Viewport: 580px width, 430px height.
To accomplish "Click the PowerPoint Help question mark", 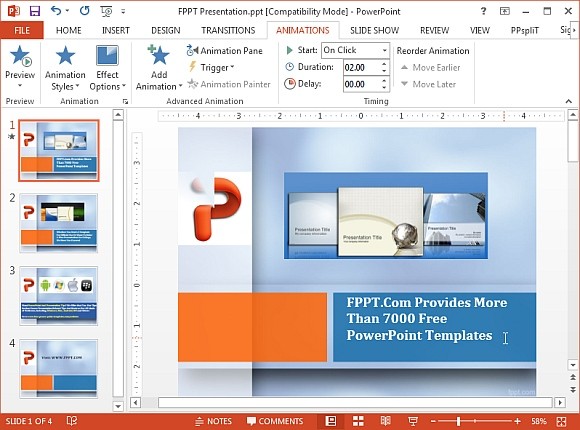I will (x=483, y=11).
